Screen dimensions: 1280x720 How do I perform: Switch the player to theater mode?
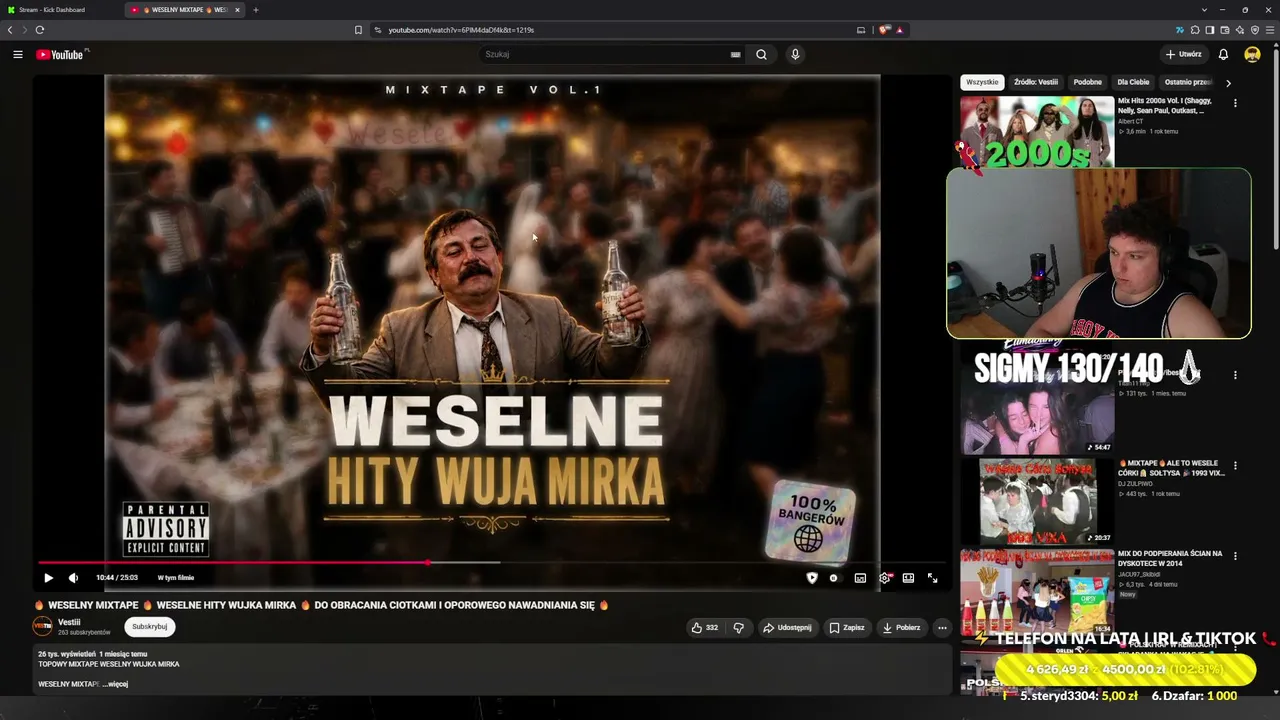908,578
